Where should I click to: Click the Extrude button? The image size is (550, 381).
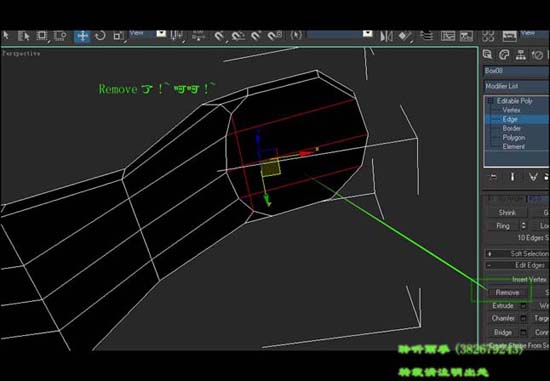coord(503,306)
